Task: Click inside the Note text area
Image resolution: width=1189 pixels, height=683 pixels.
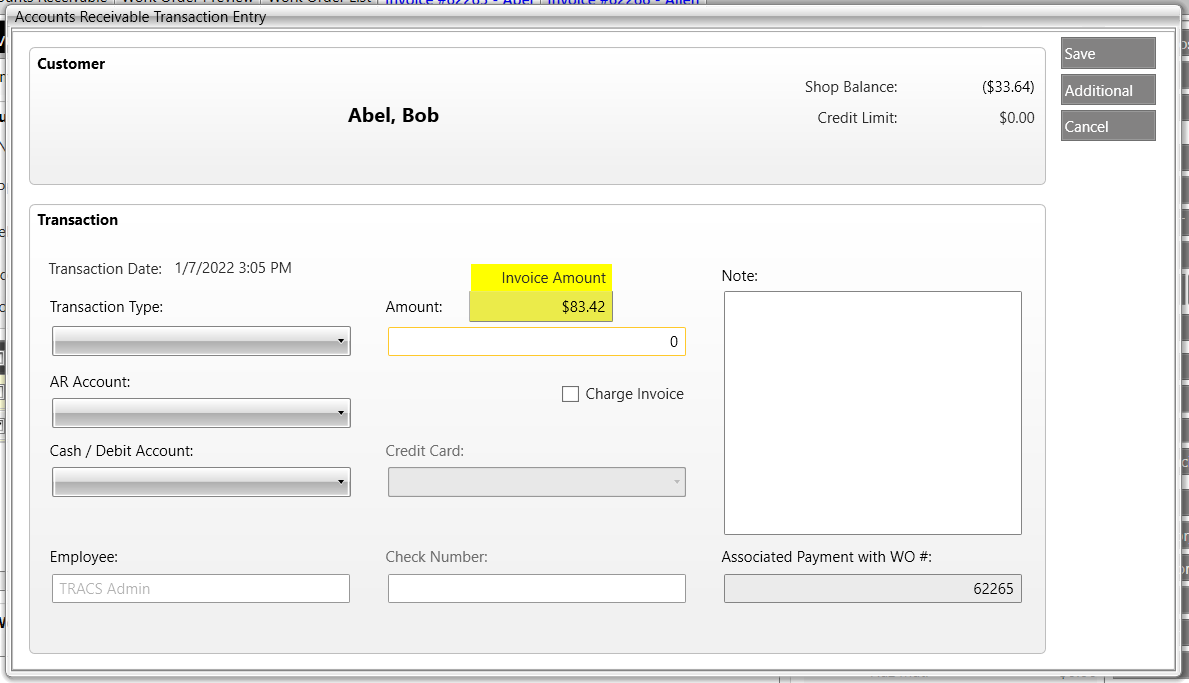Action: [872, 412]
